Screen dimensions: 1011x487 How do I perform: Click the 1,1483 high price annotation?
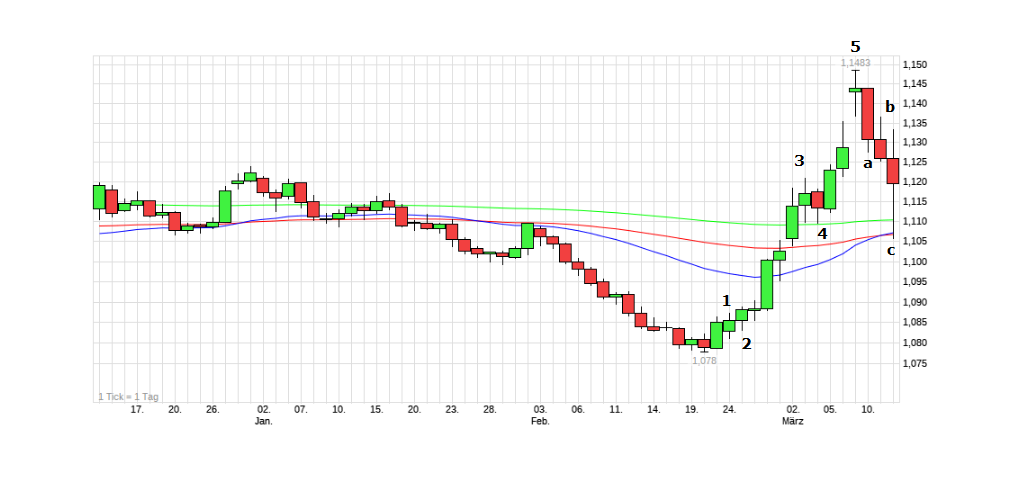click(x=855, y=63)
